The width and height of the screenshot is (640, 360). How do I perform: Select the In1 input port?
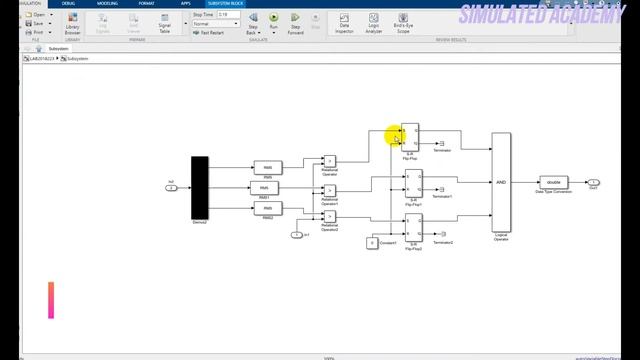[x=296, y=235]
